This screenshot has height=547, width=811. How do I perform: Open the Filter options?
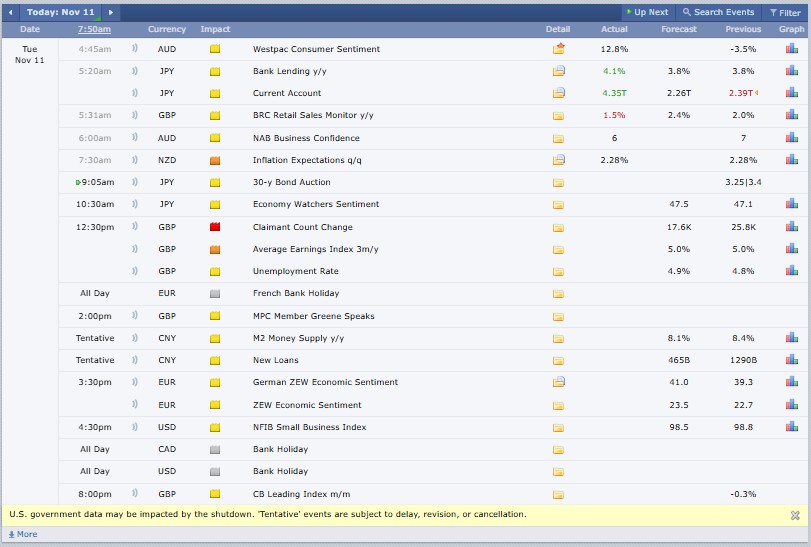pyautogui.click(x=783, y=13)
